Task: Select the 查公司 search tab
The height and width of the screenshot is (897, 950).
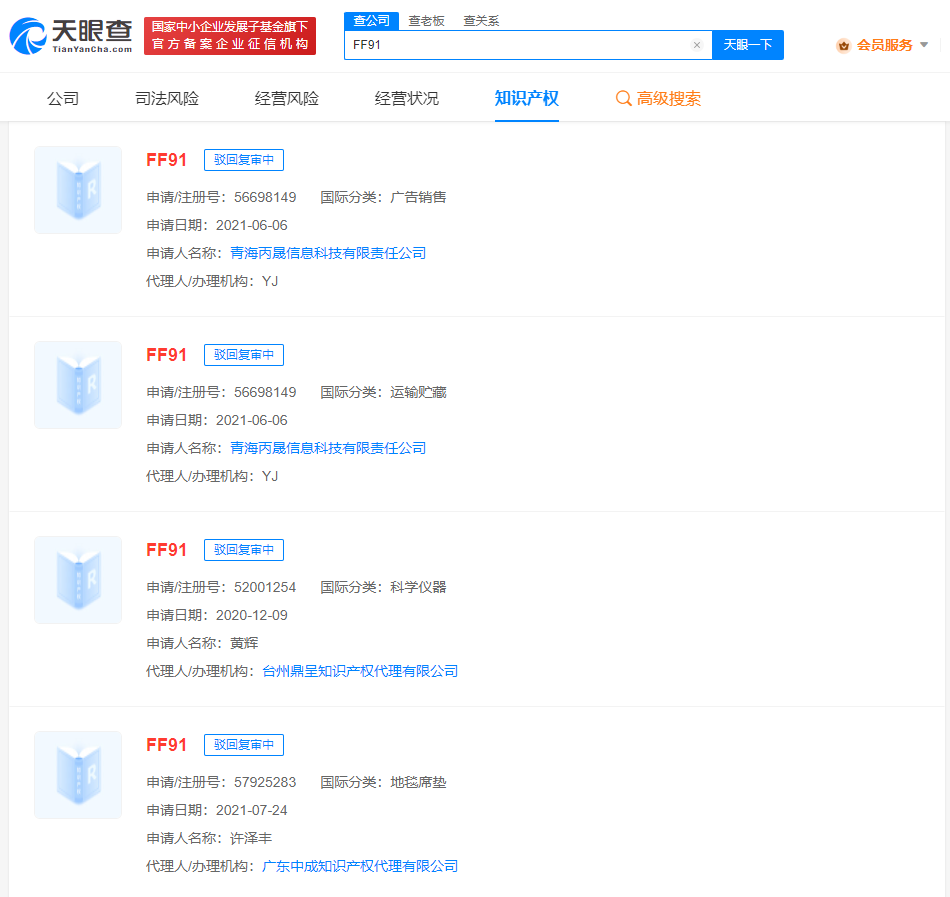Action: pos(371,21)
